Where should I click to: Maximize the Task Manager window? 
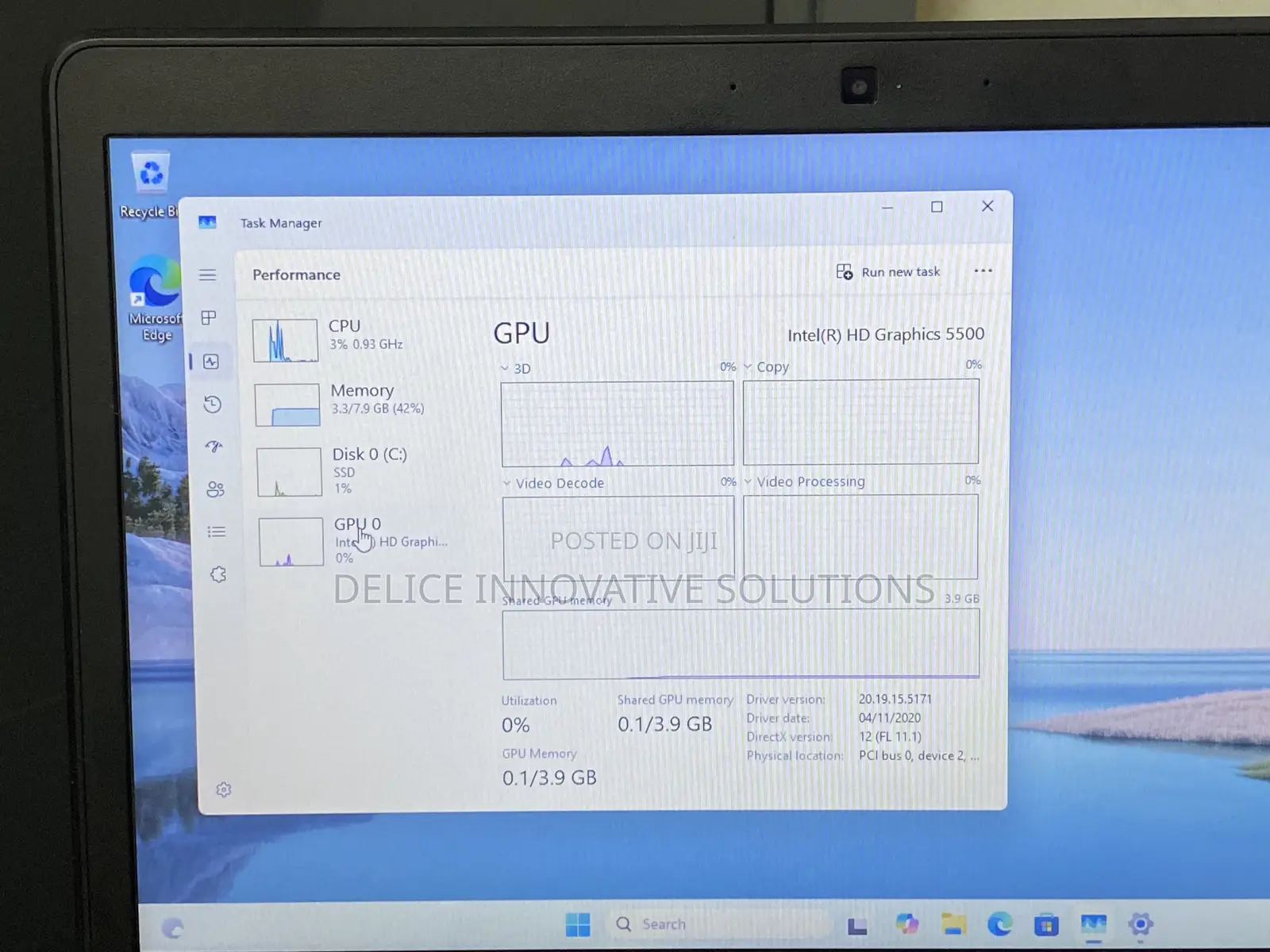coord(937,207)
